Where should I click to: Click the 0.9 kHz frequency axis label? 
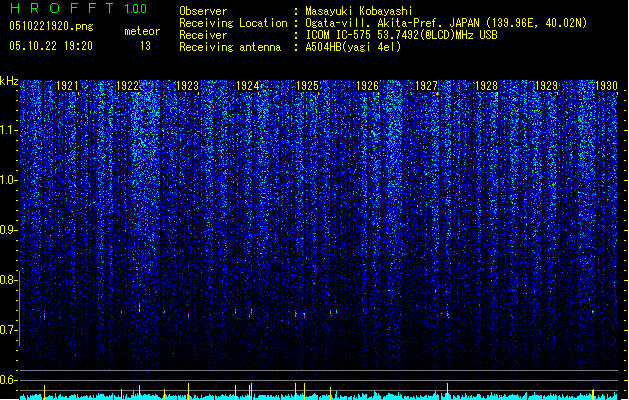[x=8, y=230]
